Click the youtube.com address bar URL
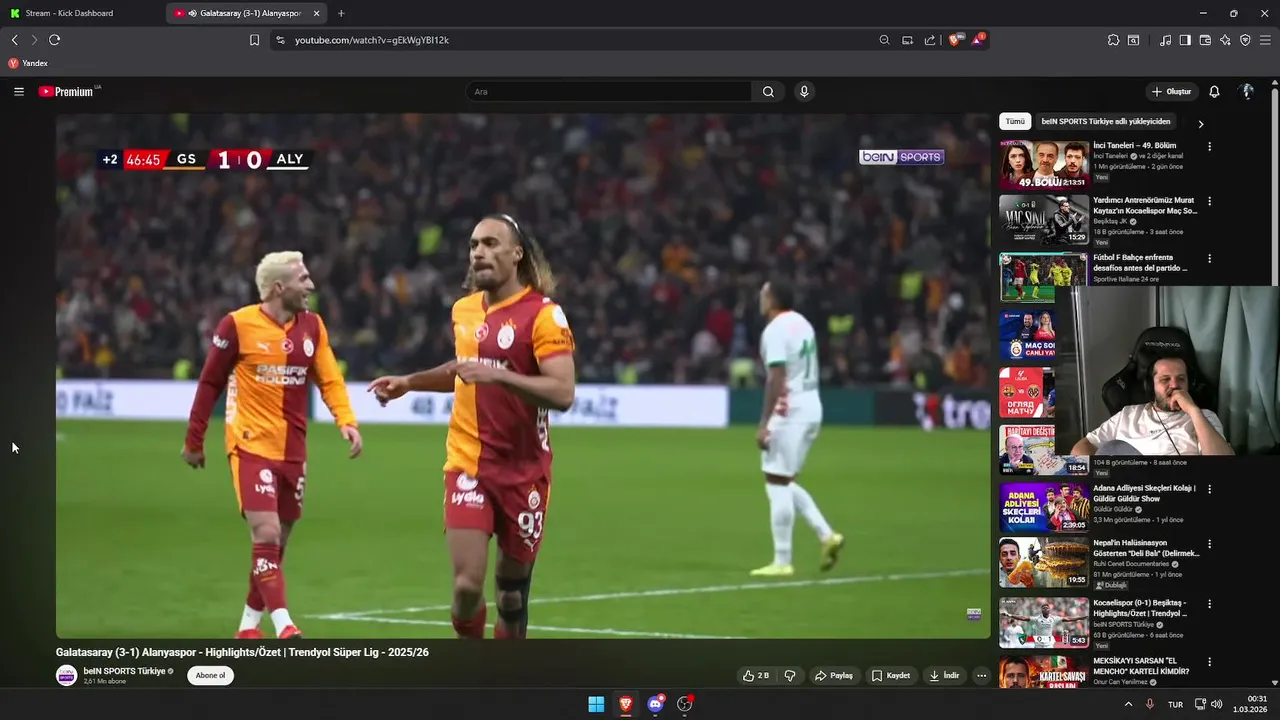 pos(372,40)
